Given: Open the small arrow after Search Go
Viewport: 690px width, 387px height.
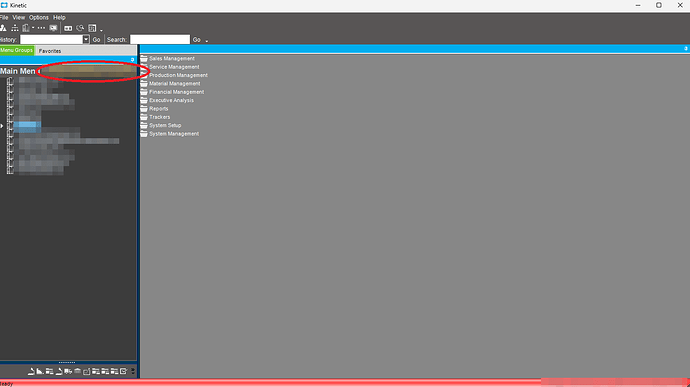Looking at the screenshot, I should click(x=206, y=41).
